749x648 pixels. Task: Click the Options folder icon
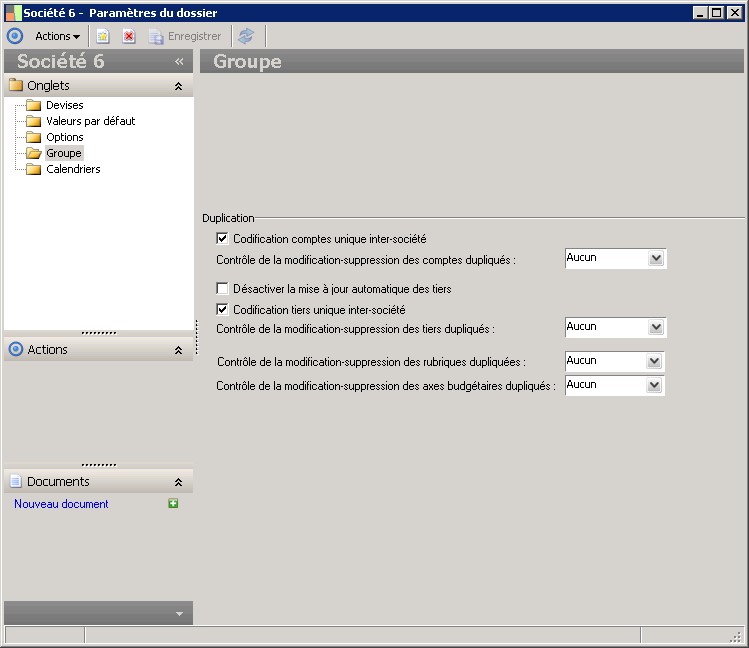click(x=33, y=138)
